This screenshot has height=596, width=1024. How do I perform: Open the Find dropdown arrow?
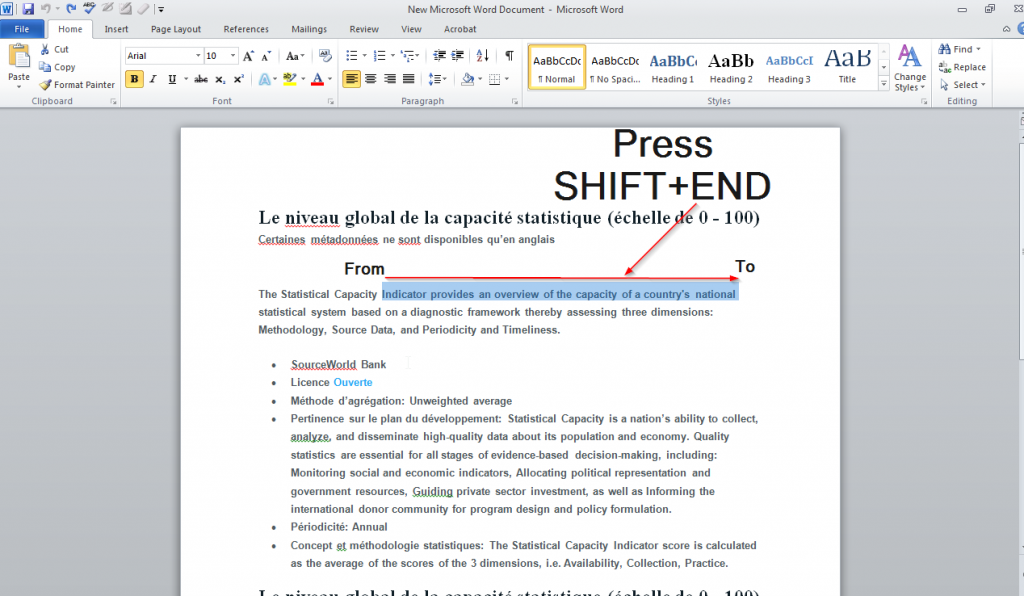978,49
